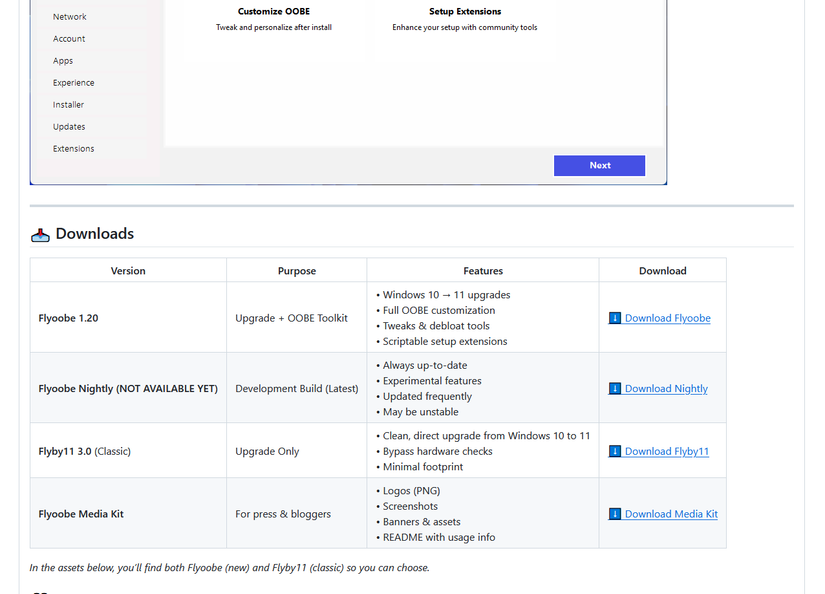This screenshot has width=825, height=594.
Task: Click the Features column header
Action: [483, 271]
